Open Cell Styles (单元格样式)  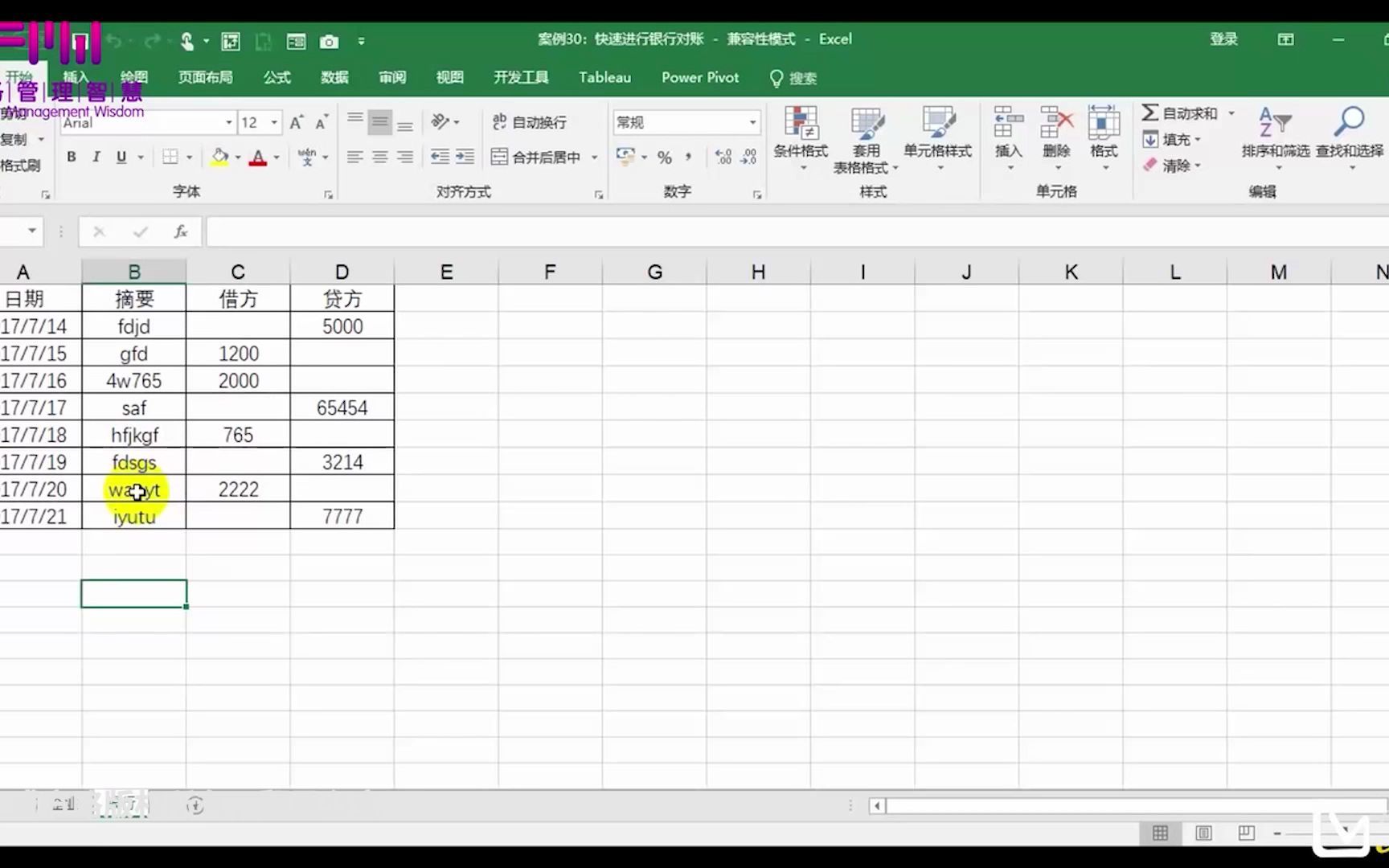937,139
